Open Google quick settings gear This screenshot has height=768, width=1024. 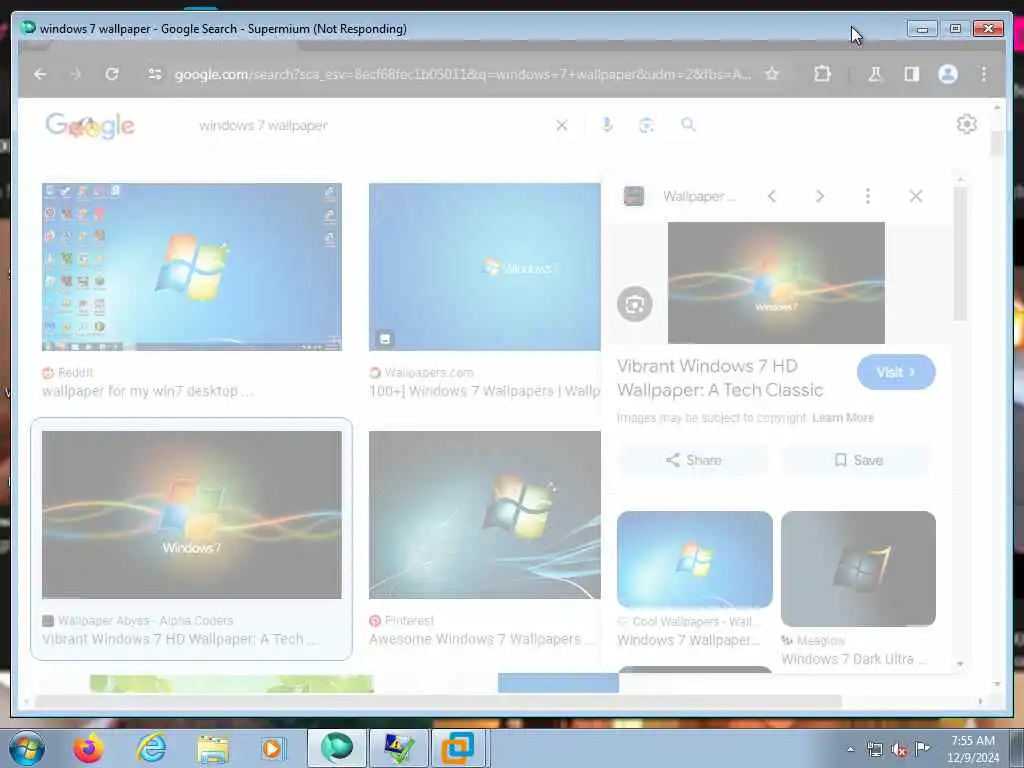(x=967, y=124)
